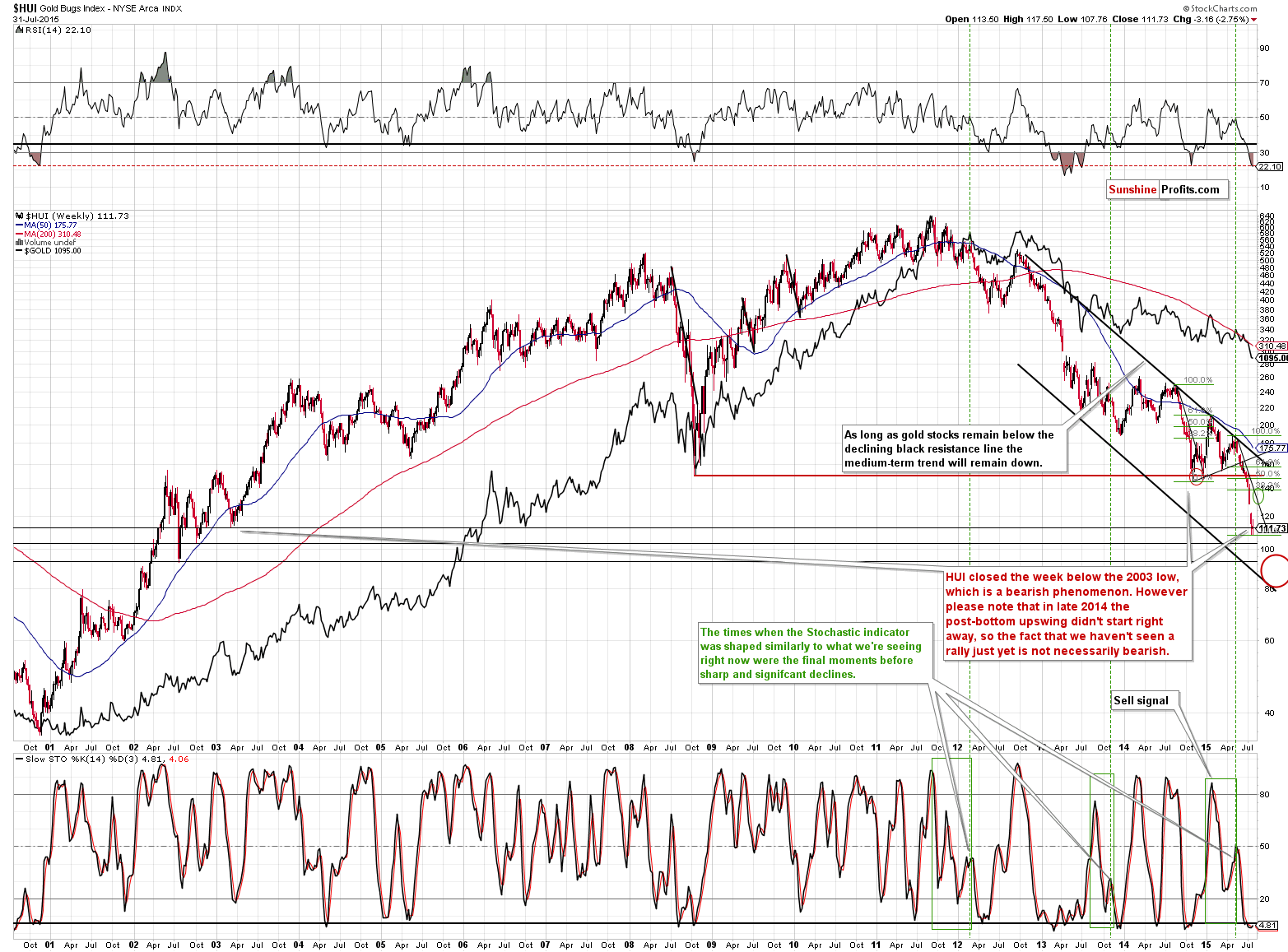Click the green Stochastic indicator annotation text box
The width and height of the screenshot is (1288, 952).
pyautogui.click(x=816, y=653)
